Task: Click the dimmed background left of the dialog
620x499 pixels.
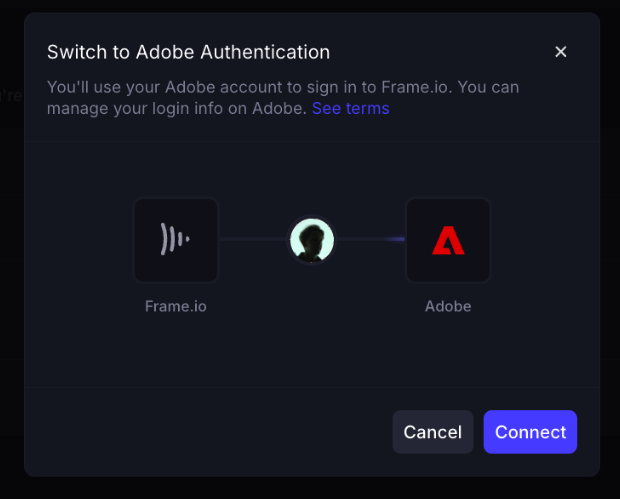Action: [11, 250]
